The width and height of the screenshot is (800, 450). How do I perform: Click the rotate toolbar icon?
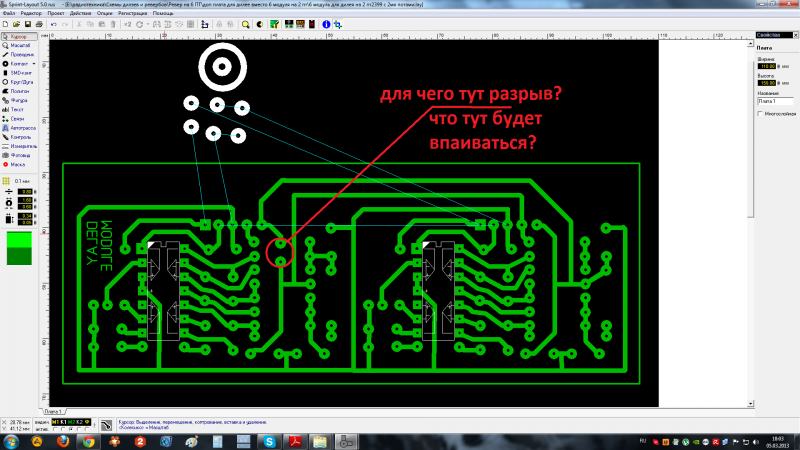click(139, 24)
